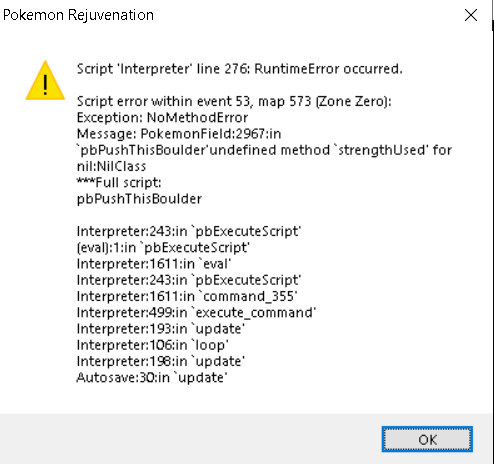
Task: Click the 'Message: PokemonField:2967:in' line
Action: pyautogui.click(x=179, y=134)
